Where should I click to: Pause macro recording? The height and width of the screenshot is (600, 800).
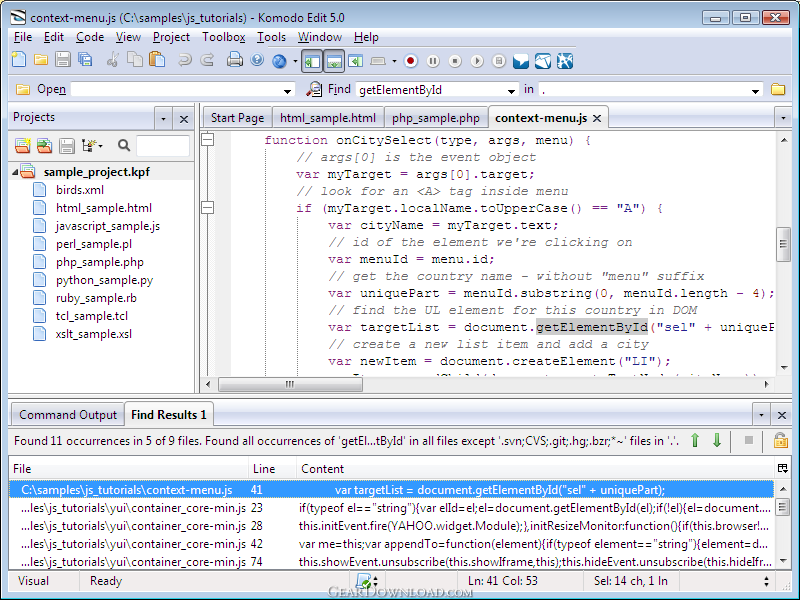click(x=433, y=61)
